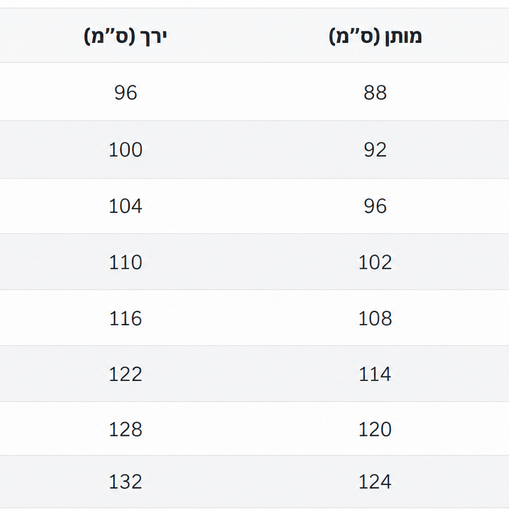
Task: Click waist value 92 cell
Action: tap(375, 150)
